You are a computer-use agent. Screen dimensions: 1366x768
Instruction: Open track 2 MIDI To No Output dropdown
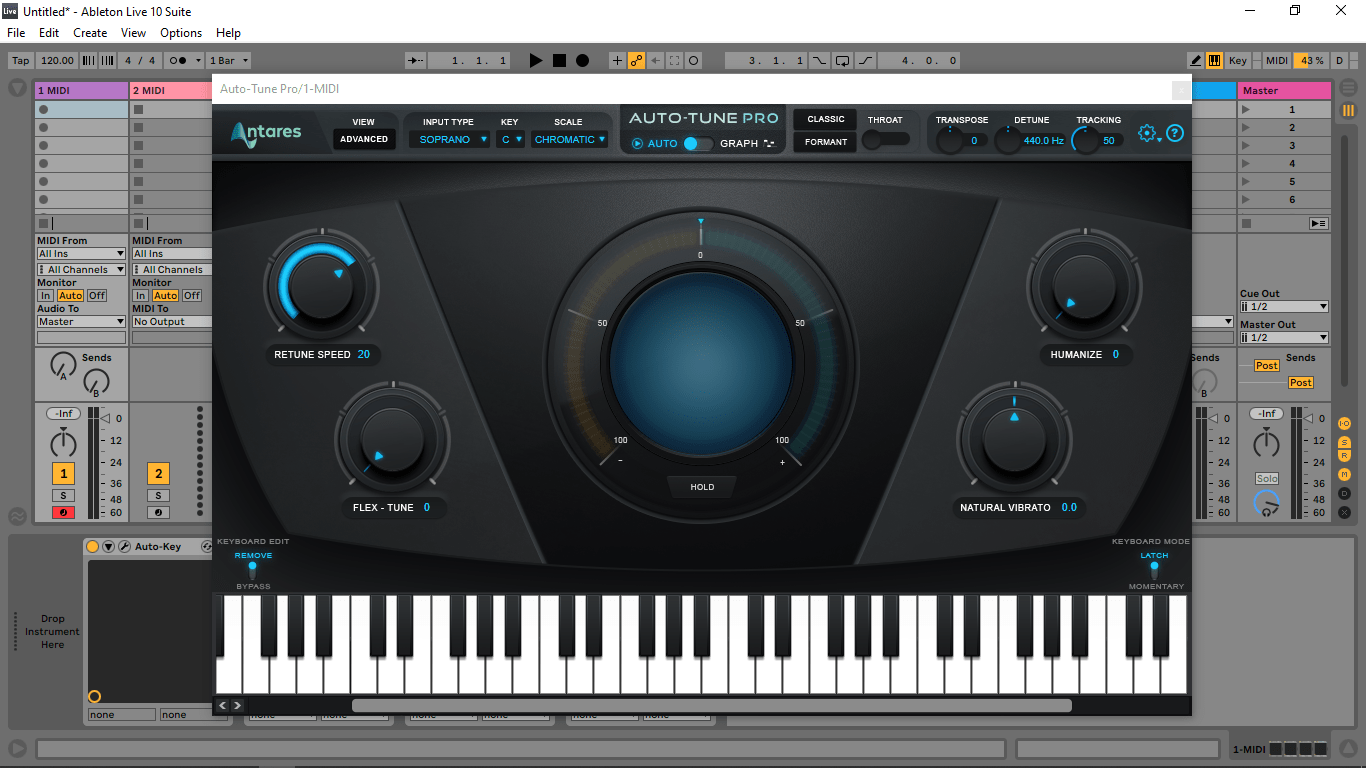pyautogui.click(x=172, y=322)
